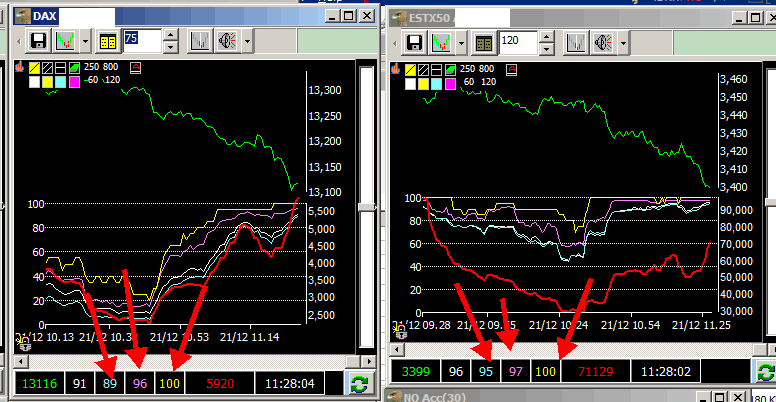Click the floppy disk save icon in DAX window

pos(39,41)
